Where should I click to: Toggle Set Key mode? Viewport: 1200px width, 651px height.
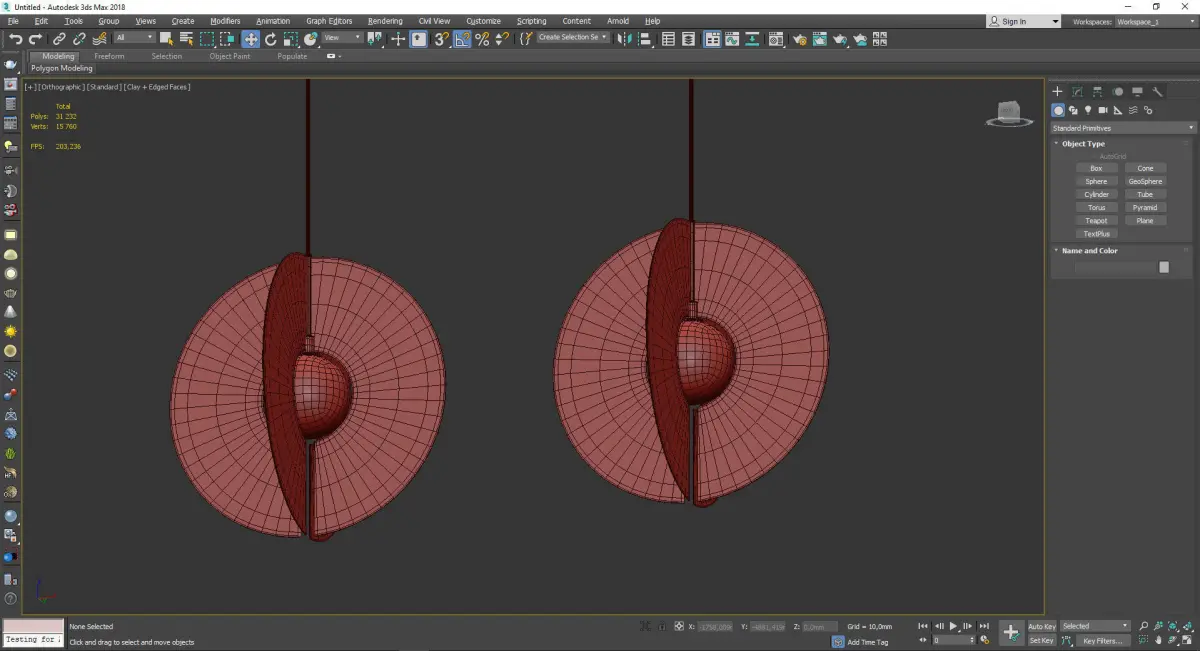click(x=1041, y=640)
